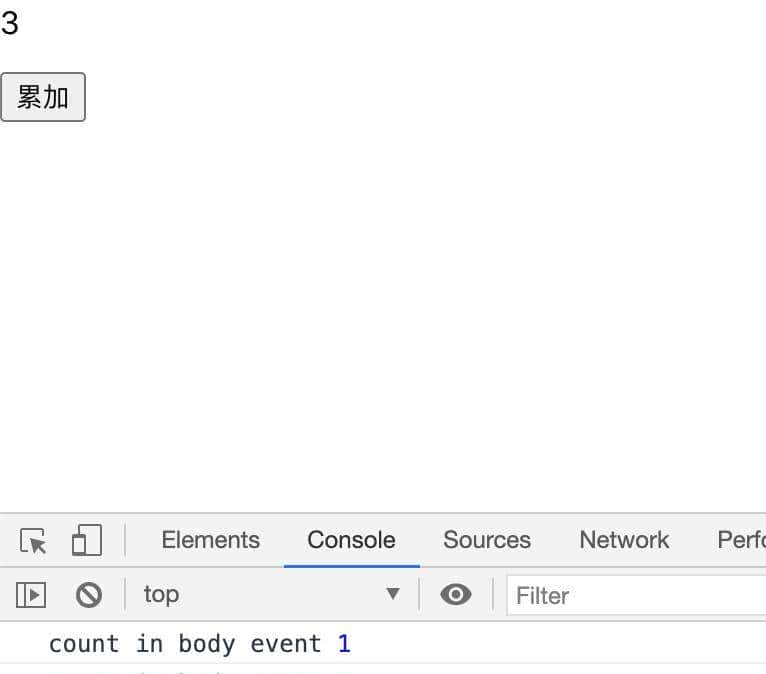
Task: Go to the Network tab
Action: (x=624, y=540)
